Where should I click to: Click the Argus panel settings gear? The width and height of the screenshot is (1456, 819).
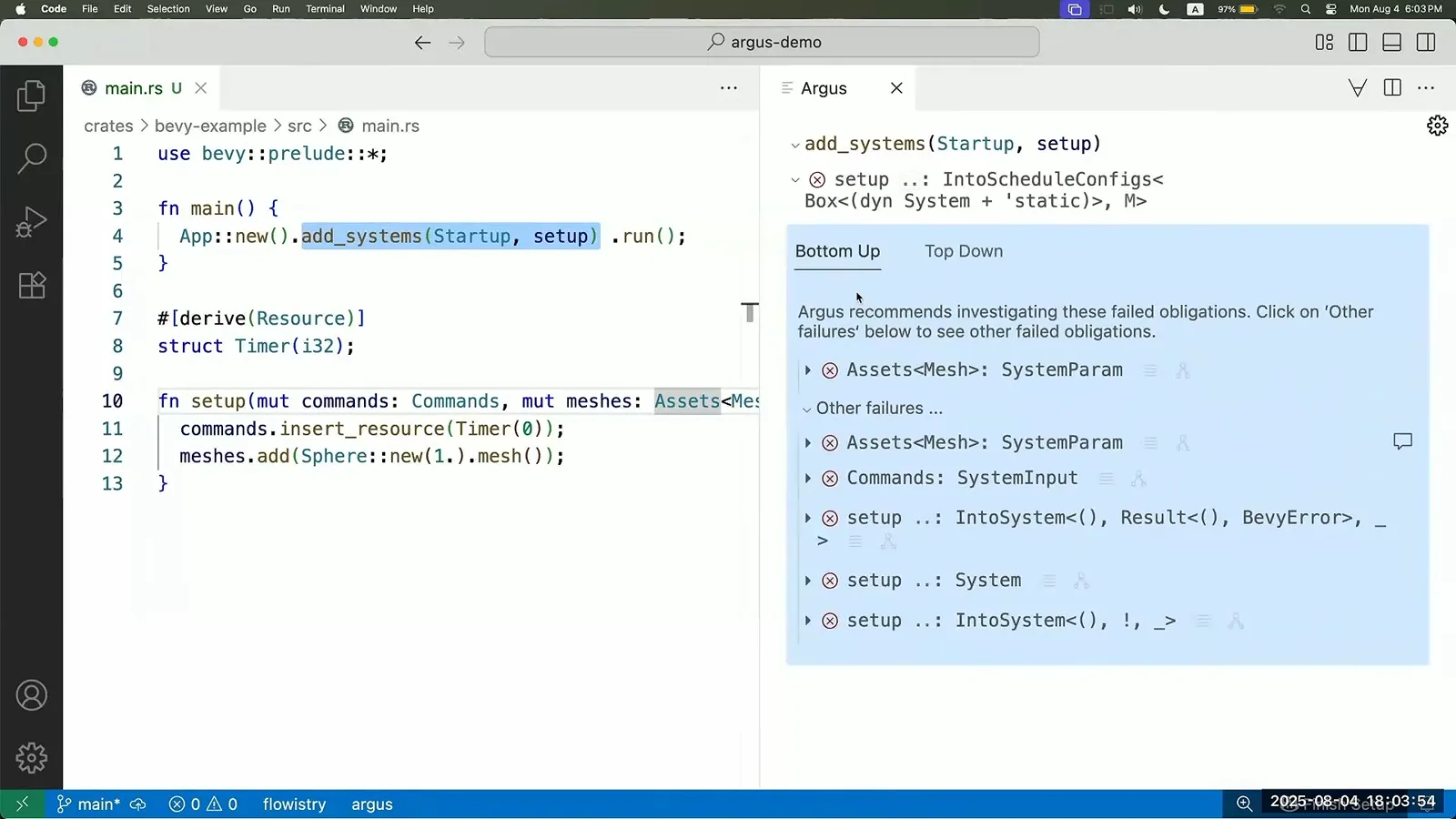coord(1437,126)
